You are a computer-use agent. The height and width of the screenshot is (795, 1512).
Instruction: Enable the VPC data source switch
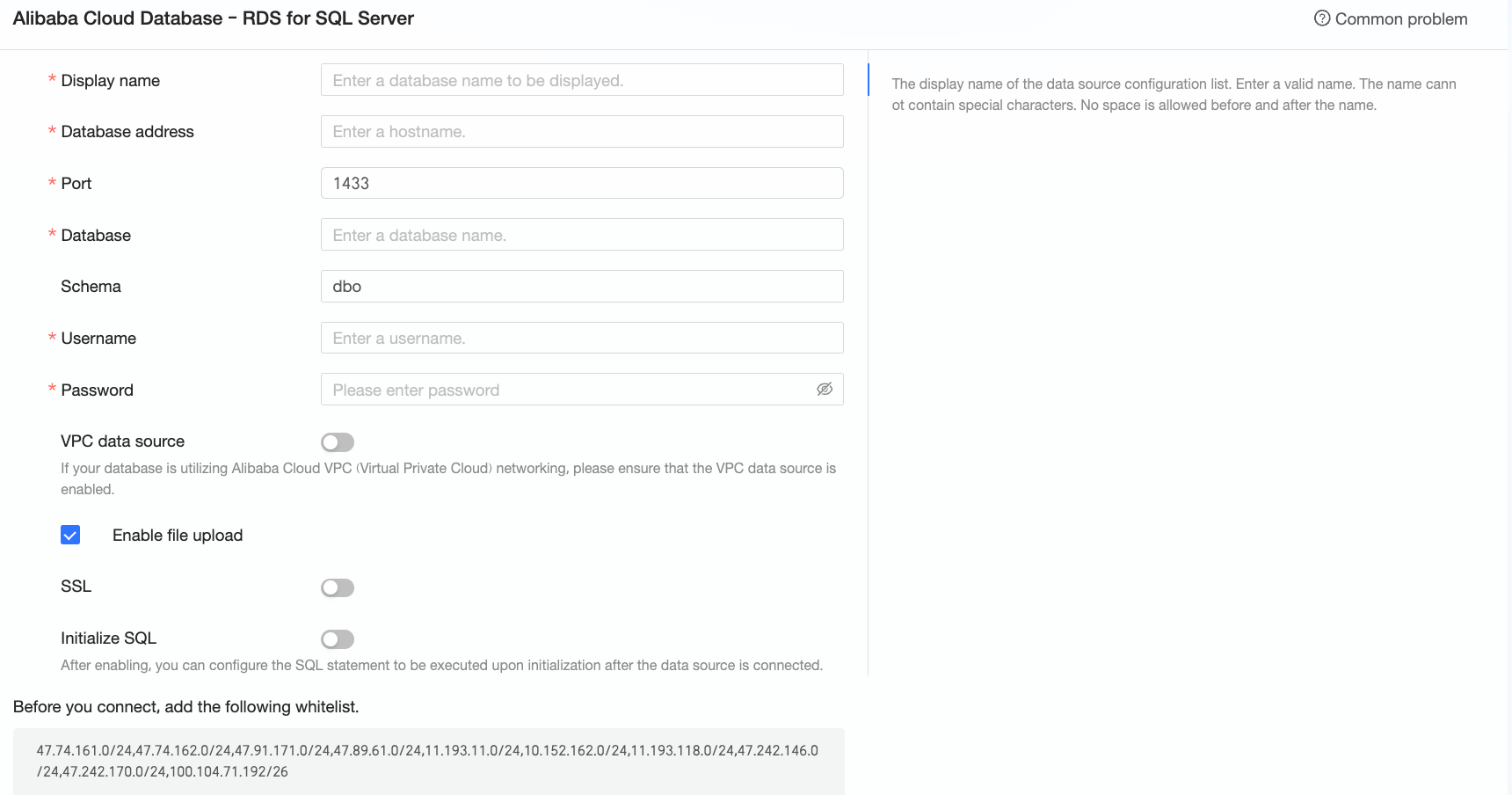[338, 442]
